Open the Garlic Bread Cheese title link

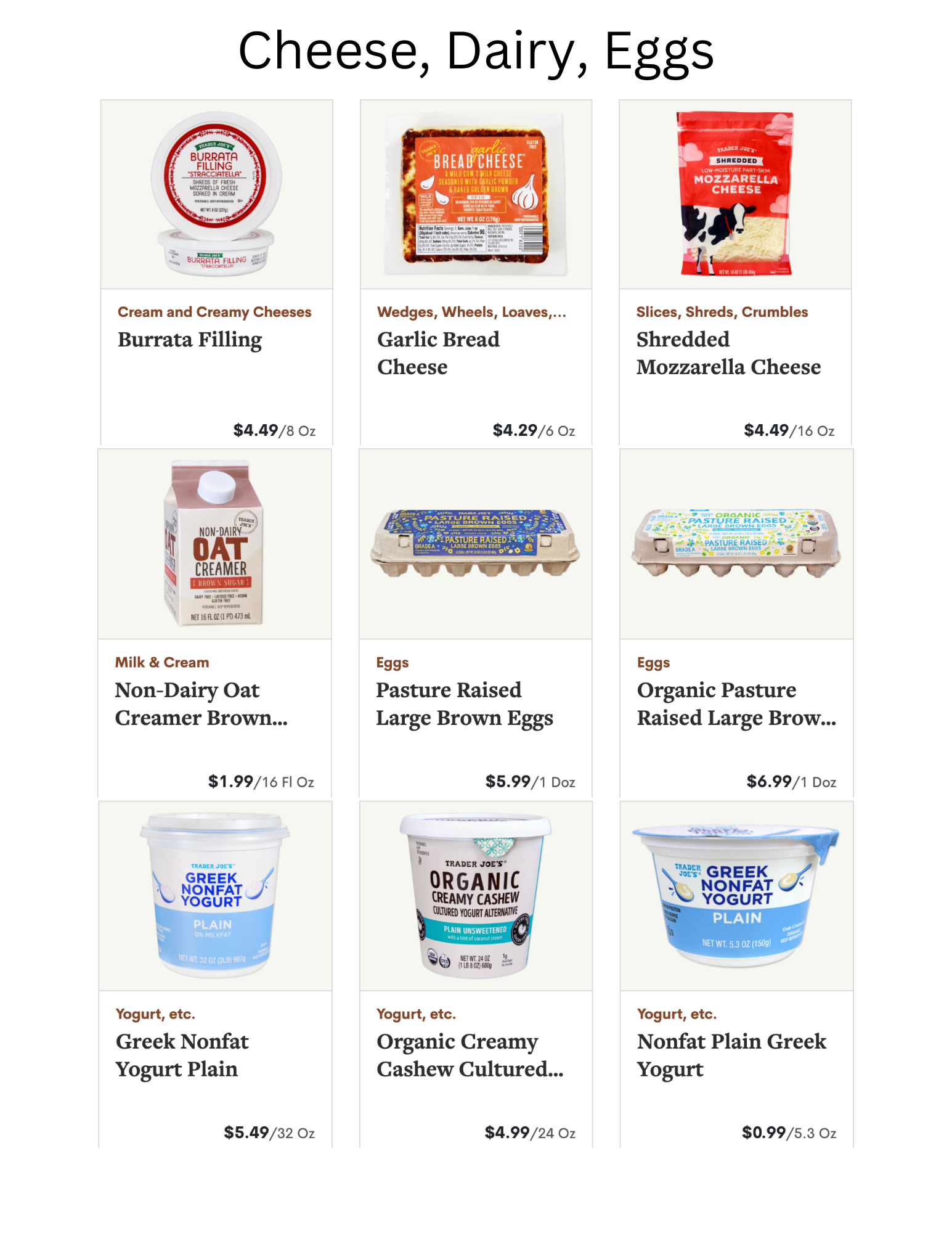click(x=438, y=353)
